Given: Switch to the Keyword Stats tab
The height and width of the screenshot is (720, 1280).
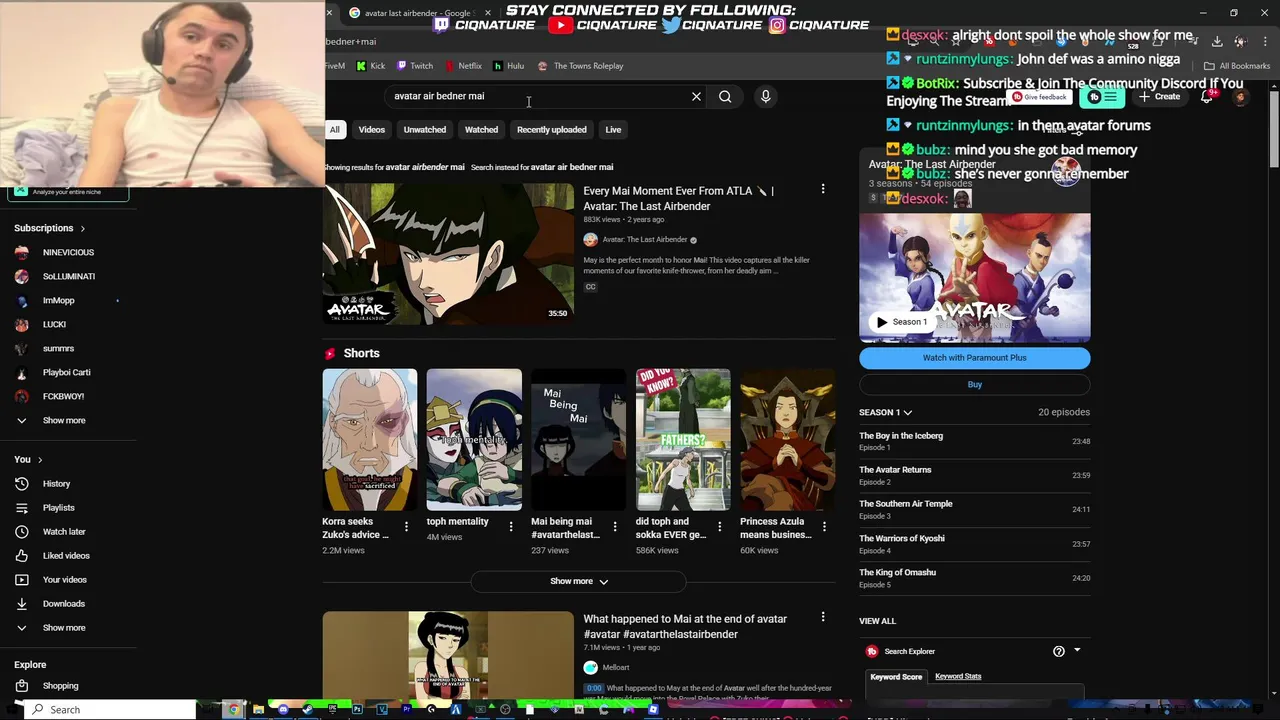Looking at the screenshot, I should coord(958,677).
